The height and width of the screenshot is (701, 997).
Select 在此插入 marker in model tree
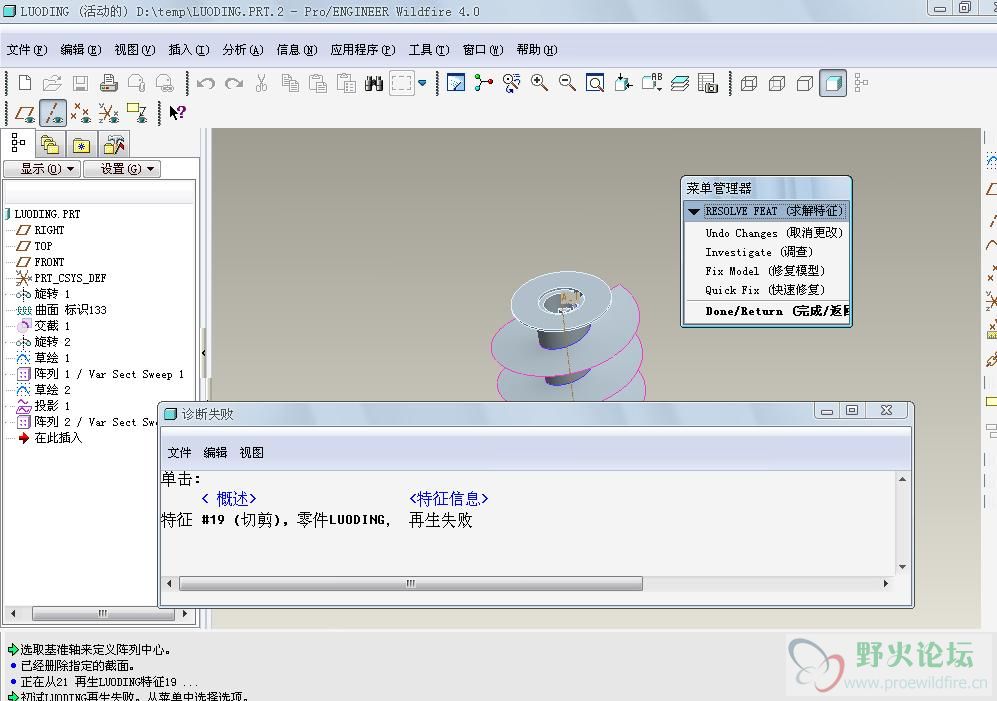point(58,438)
